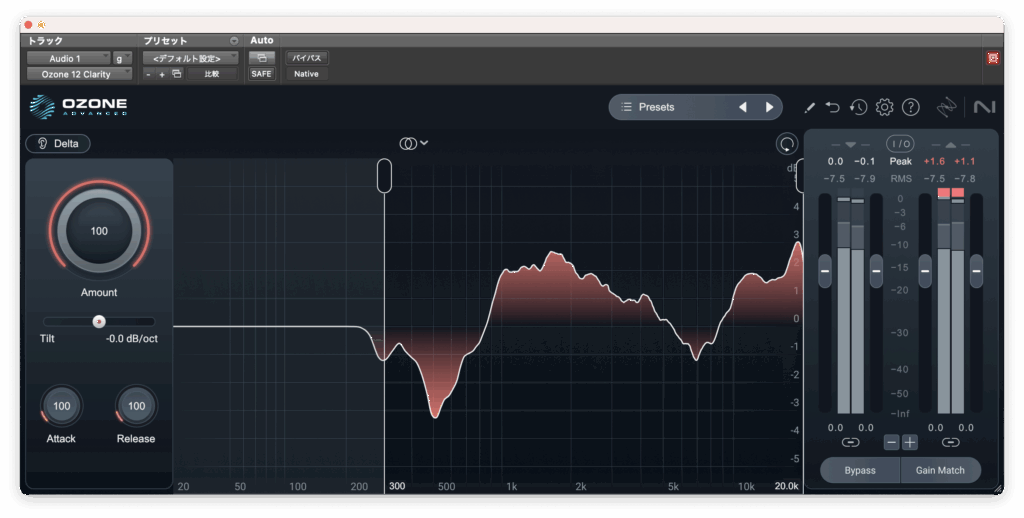Open the Audio 1 track dropdown
The image size is (1024, 518).
point(66,58)
